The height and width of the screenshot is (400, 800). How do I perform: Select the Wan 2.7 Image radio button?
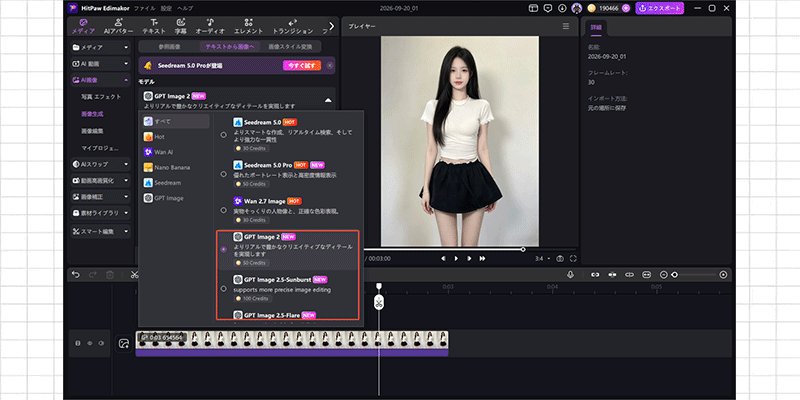coord(223,210)
